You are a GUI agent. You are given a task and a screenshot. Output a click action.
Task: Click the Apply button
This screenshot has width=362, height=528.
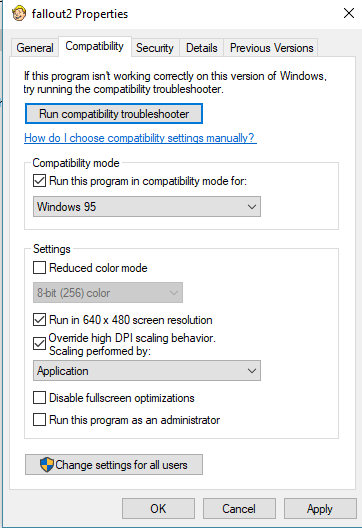click(320, 508)
